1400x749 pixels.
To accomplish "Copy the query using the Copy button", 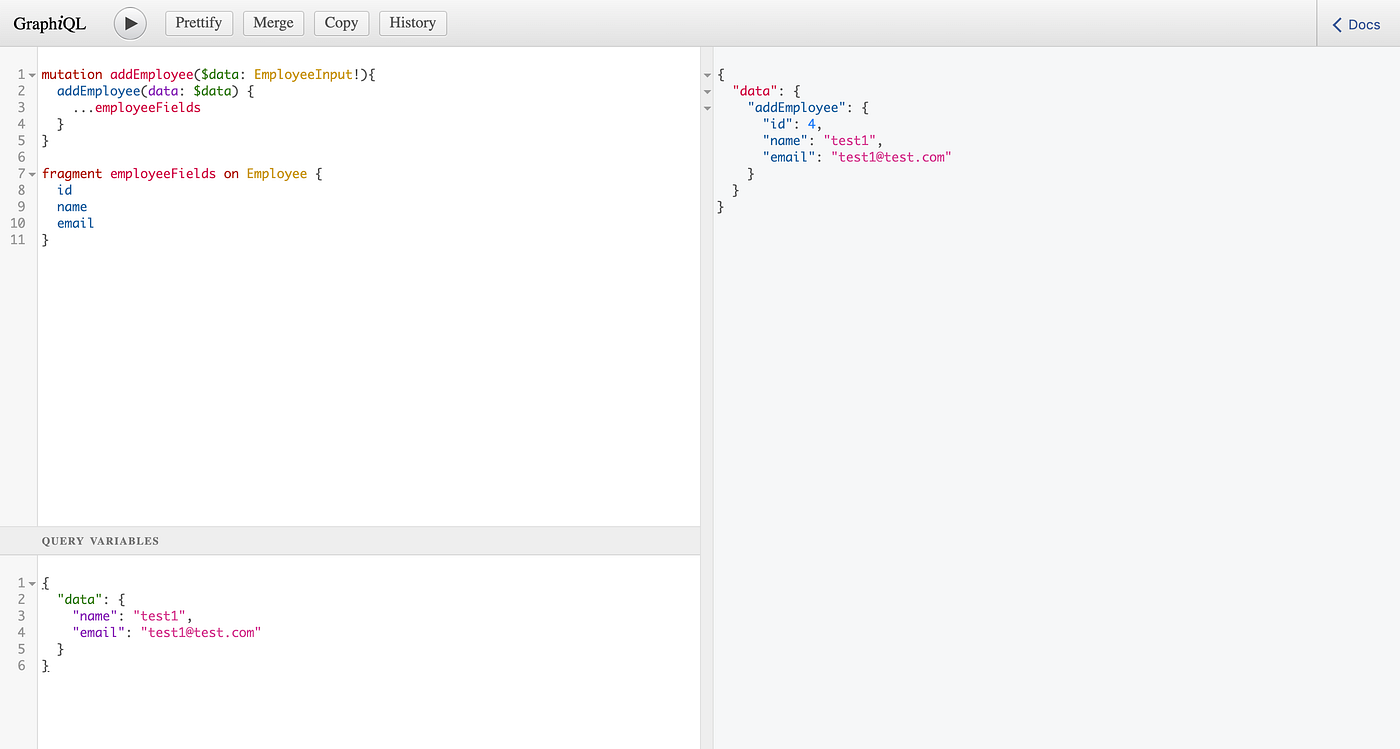I will click(x=341, y=22).
